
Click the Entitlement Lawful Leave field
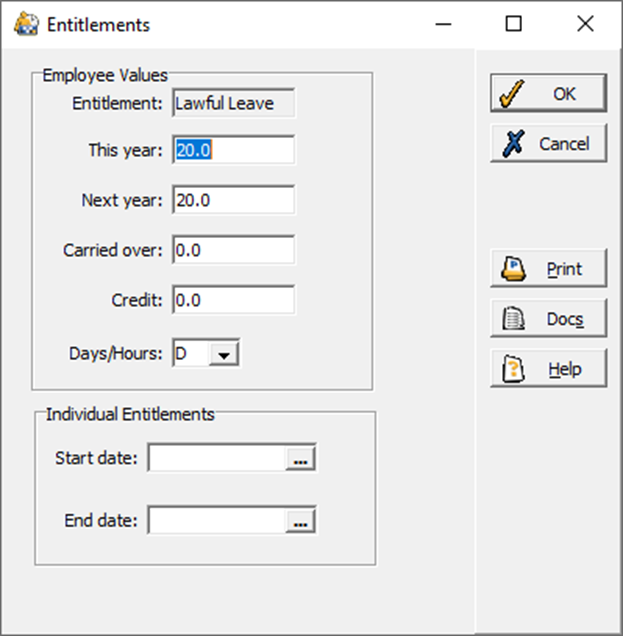click(x=234, y=103)
